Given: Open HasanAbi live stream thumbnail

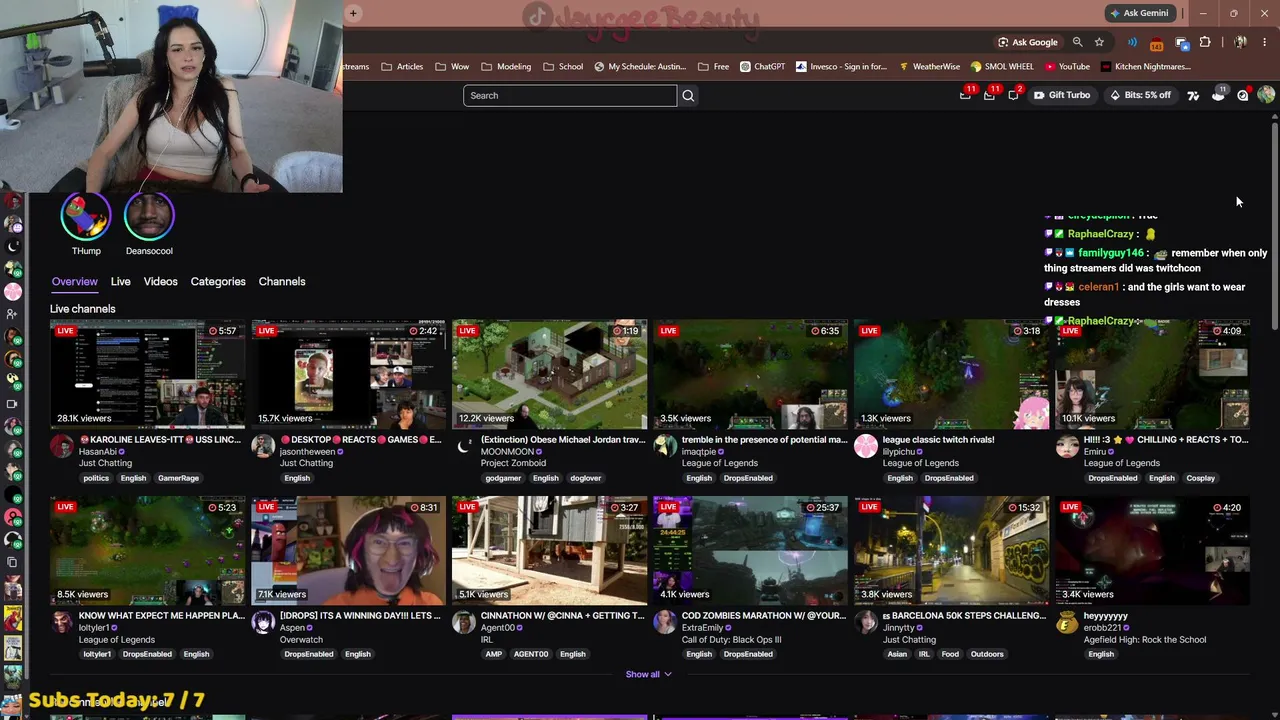Looking at the screenshot, I should click(148, 374).
